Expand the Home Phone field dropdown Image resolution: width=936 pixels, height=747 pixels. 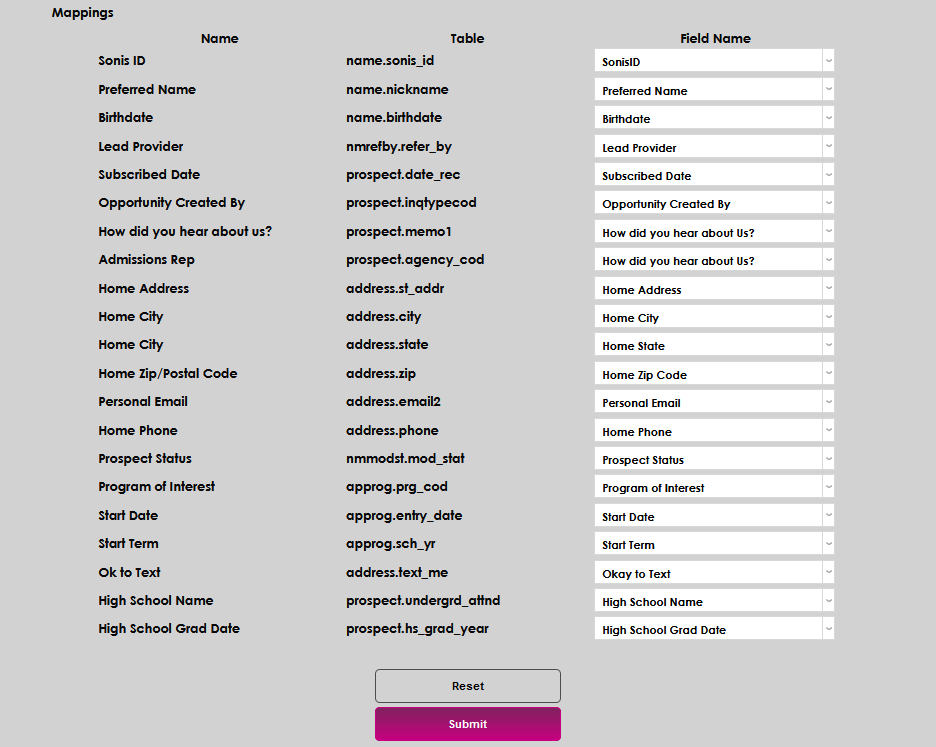[714, 431]
